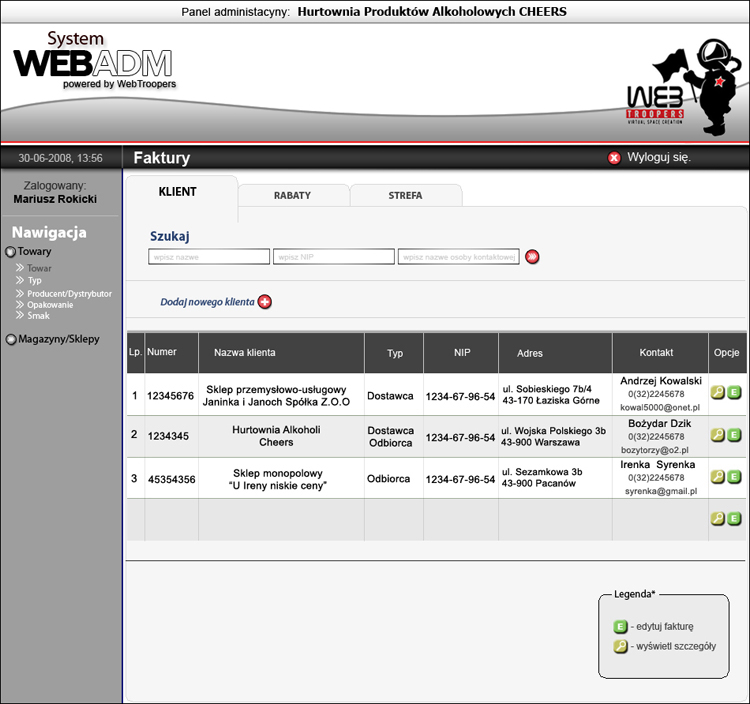Click the Wyloguj się link
This screenshot has width=750, height=704.
[658, 158]
